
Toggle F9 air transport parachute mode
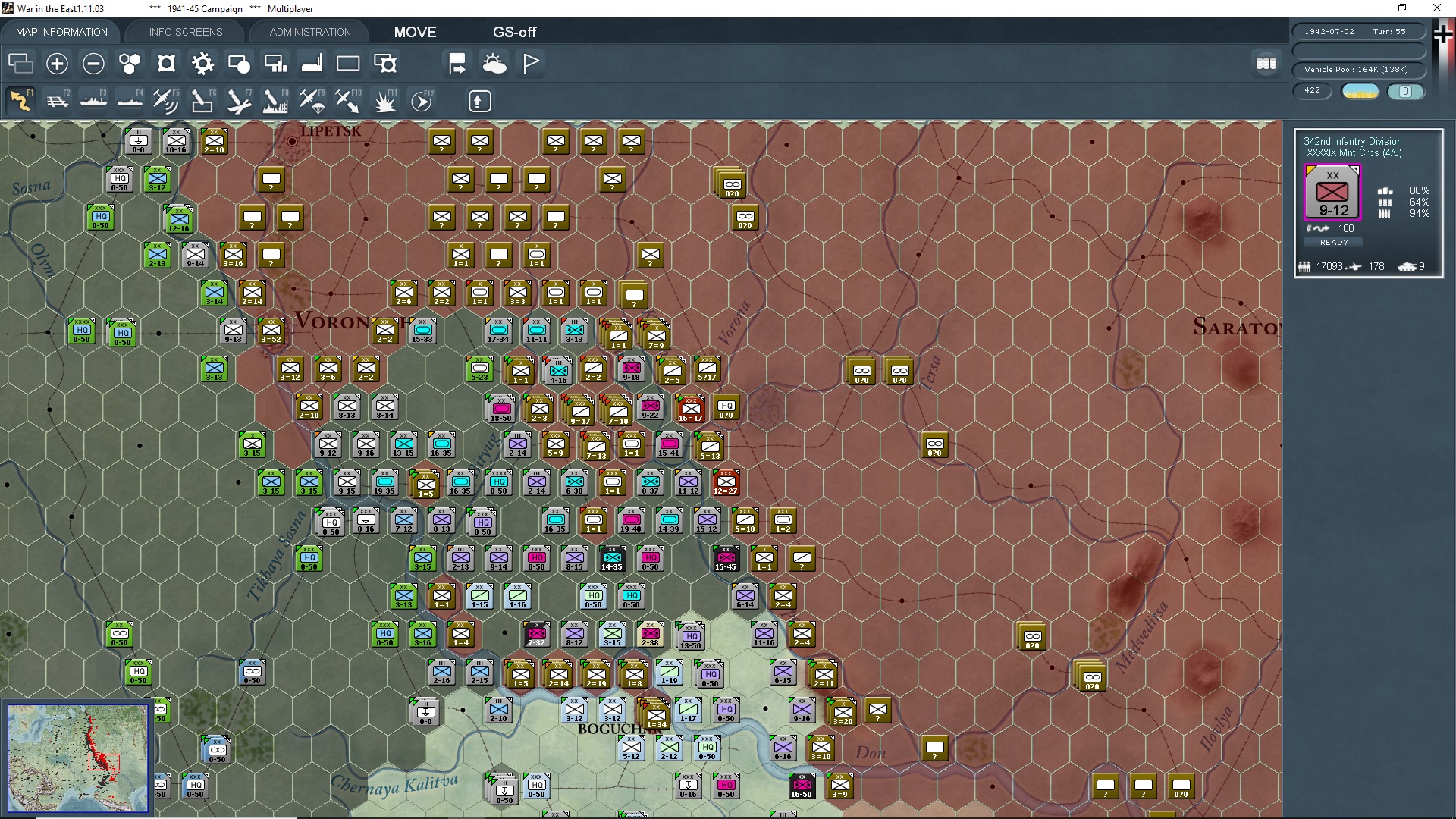[x=312, y=101]
